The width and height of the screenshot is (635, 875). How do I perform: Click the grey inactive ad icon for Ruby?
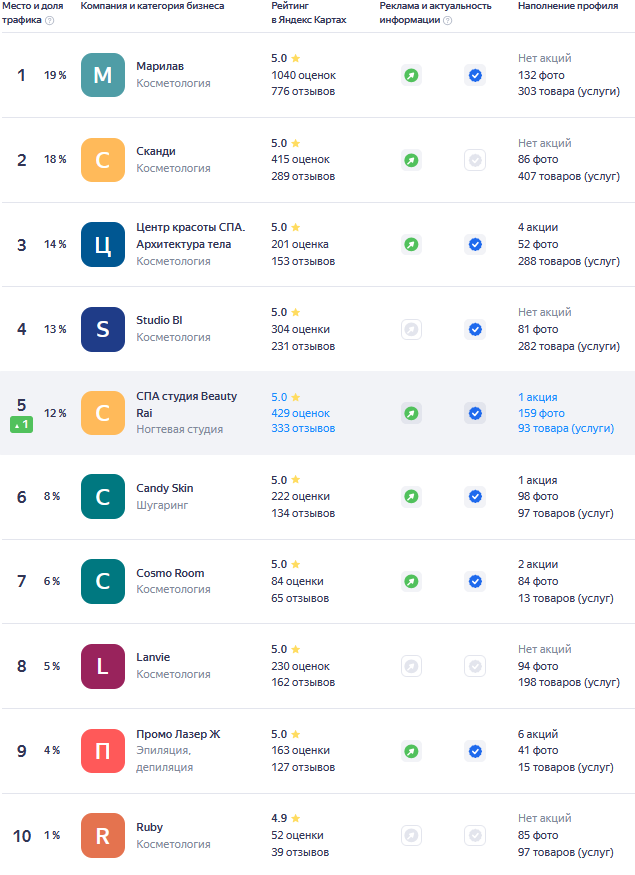point(411,835)
